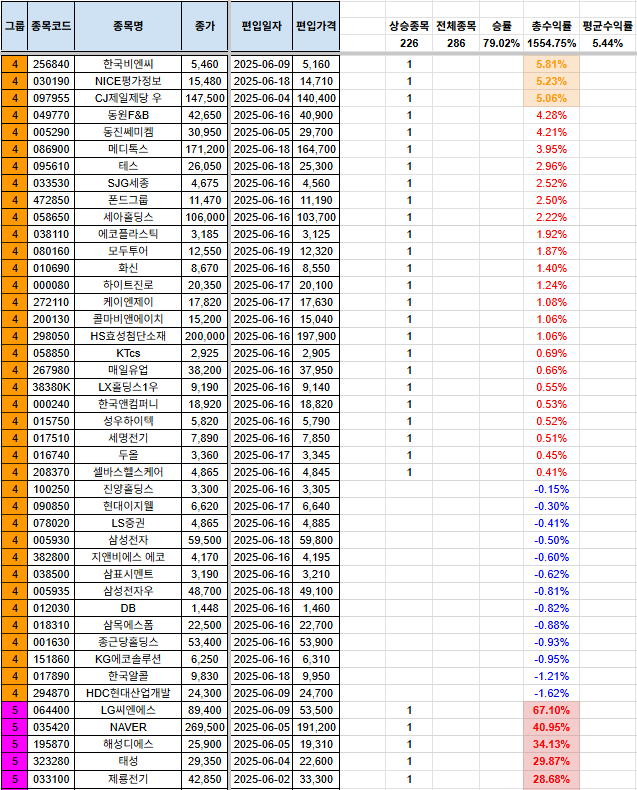The height and width of the screenshot is (790, 637).
Task: Select the cell showing 226
Action: coord(409,43)
